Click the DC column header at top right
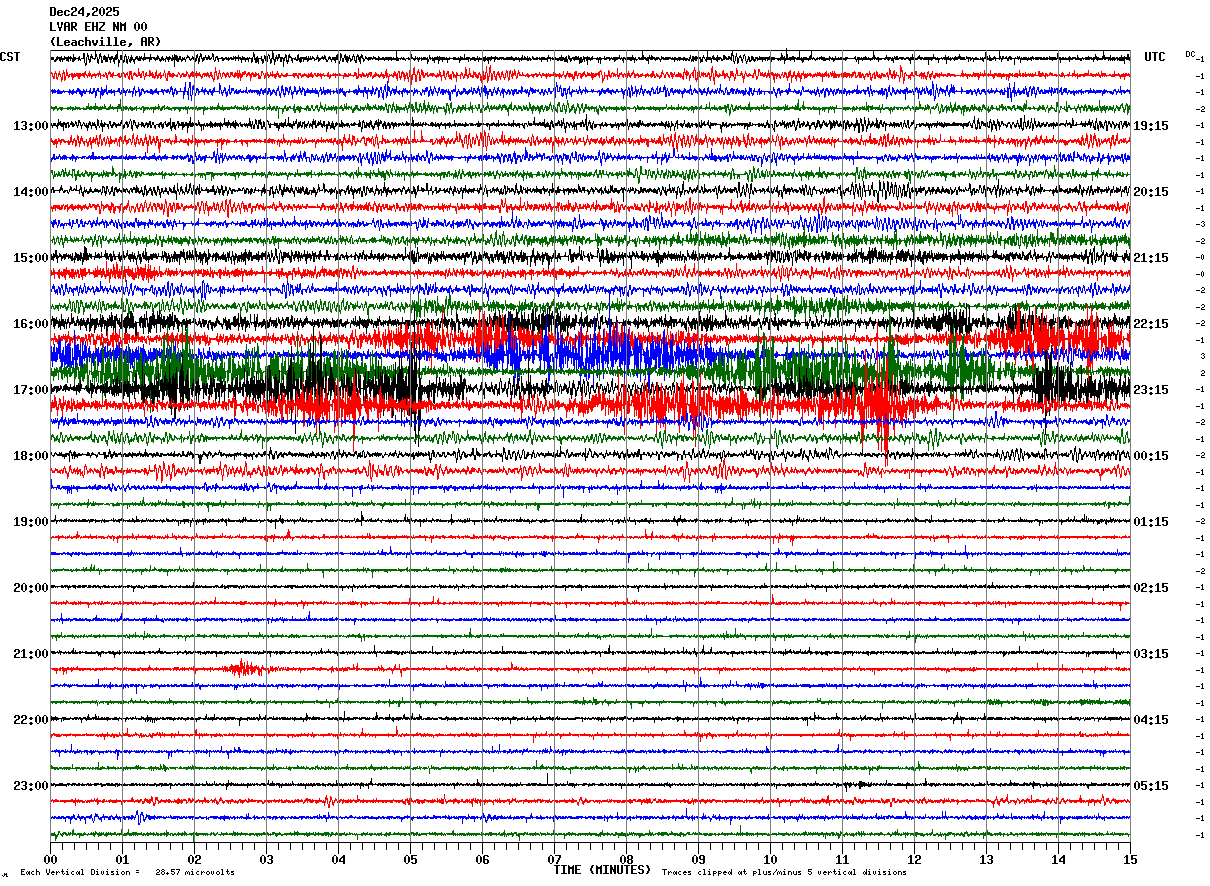The image size is (1210, 886). pos(1190,54)
